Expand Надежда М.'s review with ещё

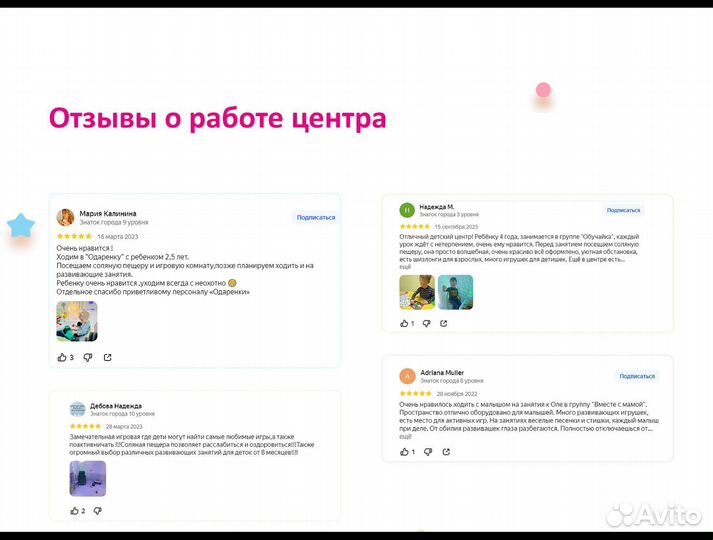(x=405, y=267)
